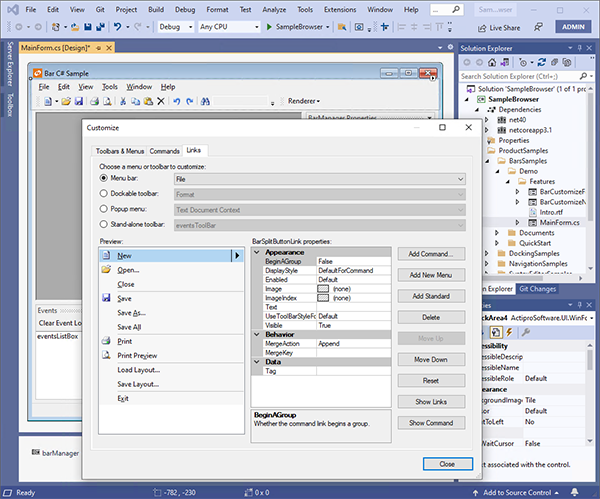Open the feedback icon next to Live Share
Screen dimensions: 600x499
(x=538, y=27)
